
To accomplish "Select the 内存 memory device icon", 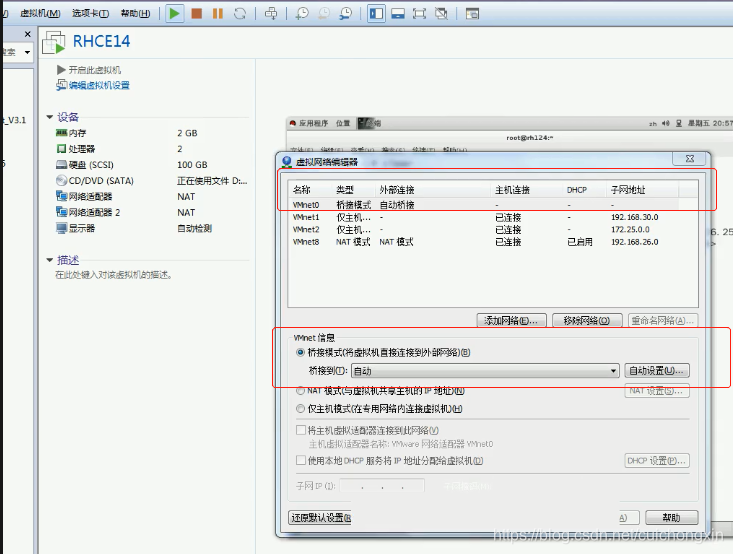I will tap(61, 133).
